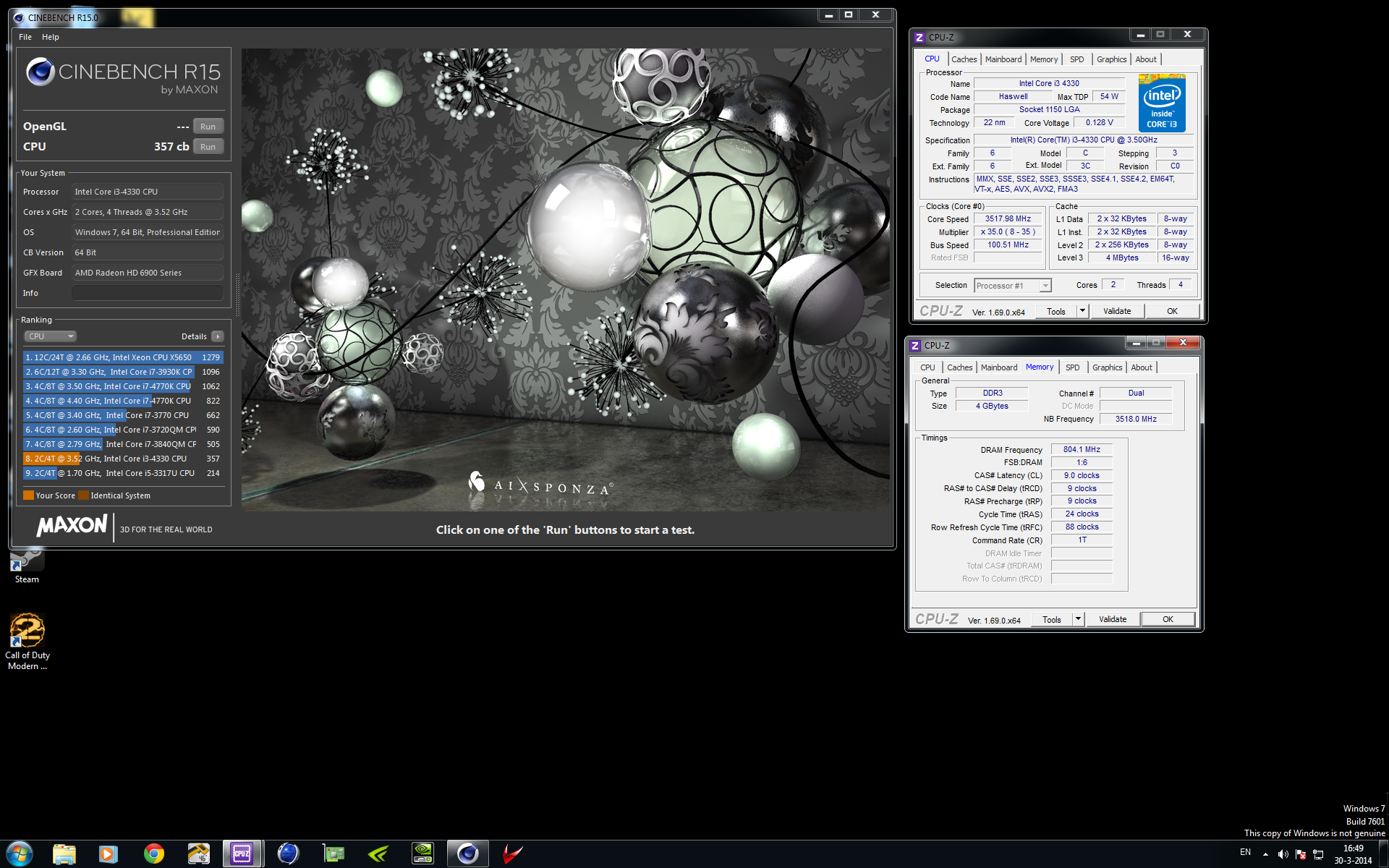Select ranking row 9 Intel Core i5-3317U CPU

click(x=123, y=473)
